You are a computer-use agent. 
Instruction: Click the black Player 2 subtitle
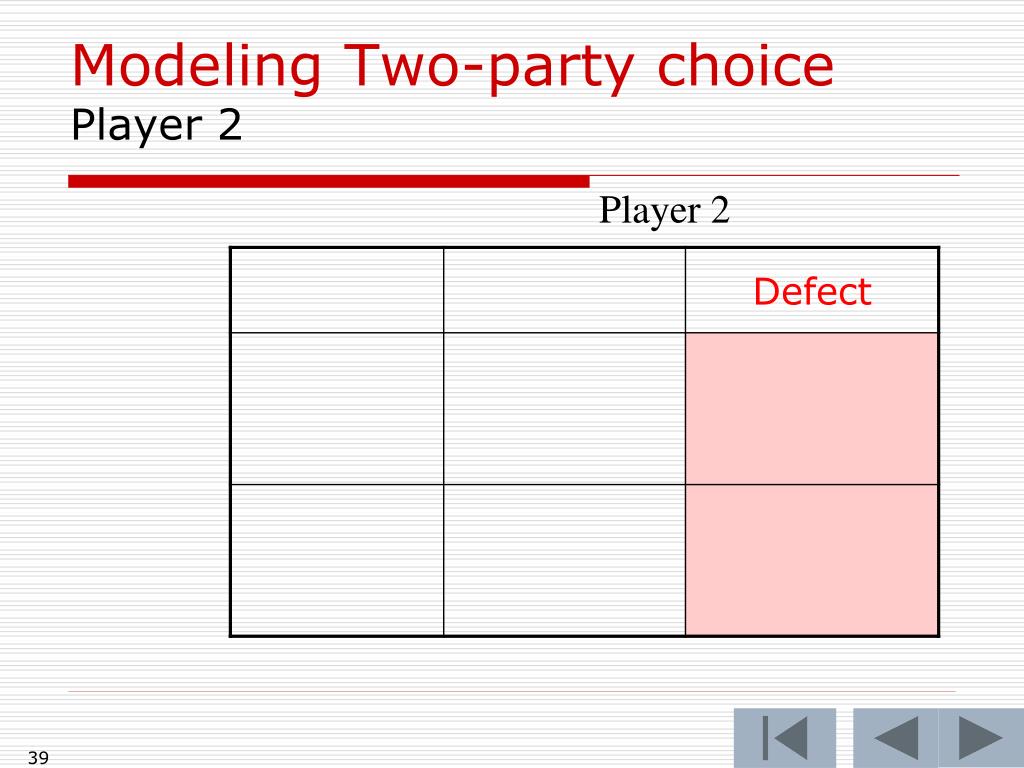point(157,126)
